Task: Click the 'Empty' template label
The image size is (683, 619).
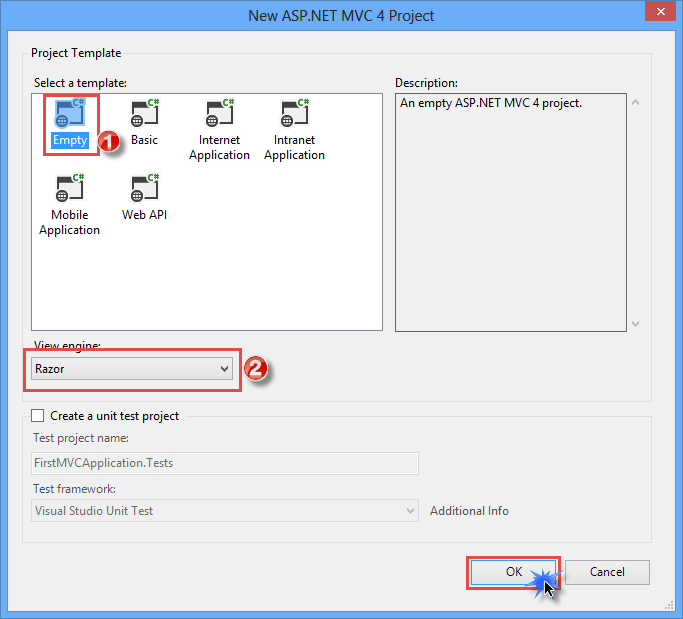Action: (x=70, y=140)
